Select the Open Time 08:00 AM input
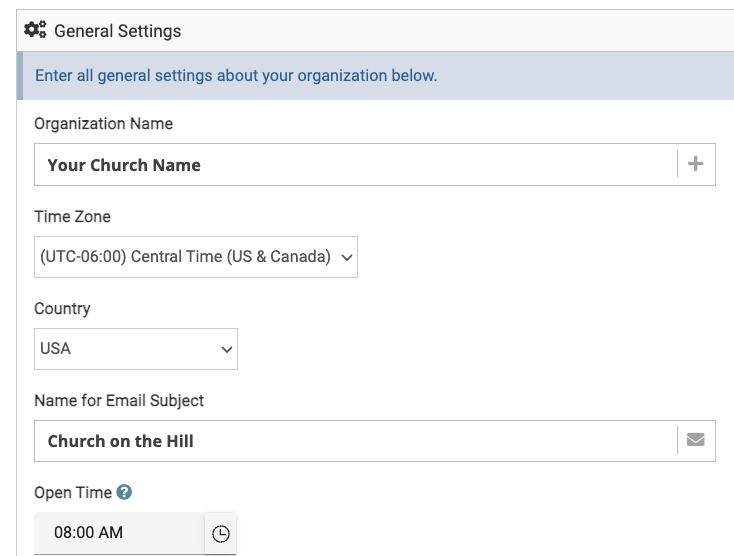734x556 pixels. tap(118, 533)
